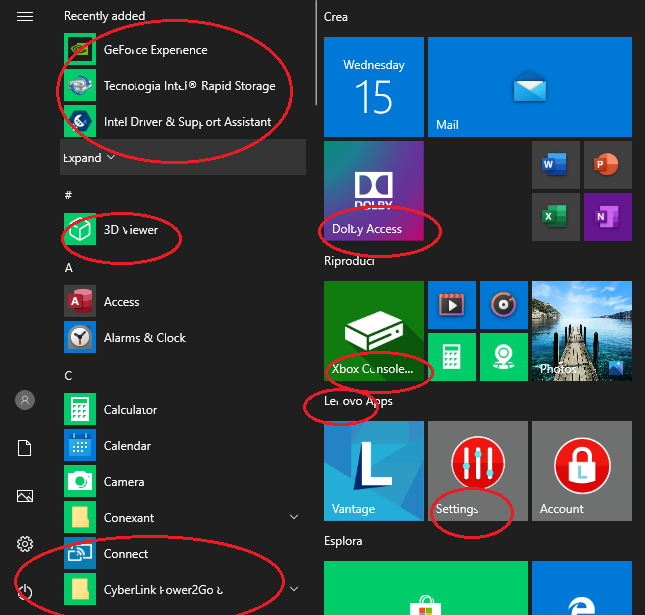
Task: Open the Microsoft Store tile
Action: 426,588
